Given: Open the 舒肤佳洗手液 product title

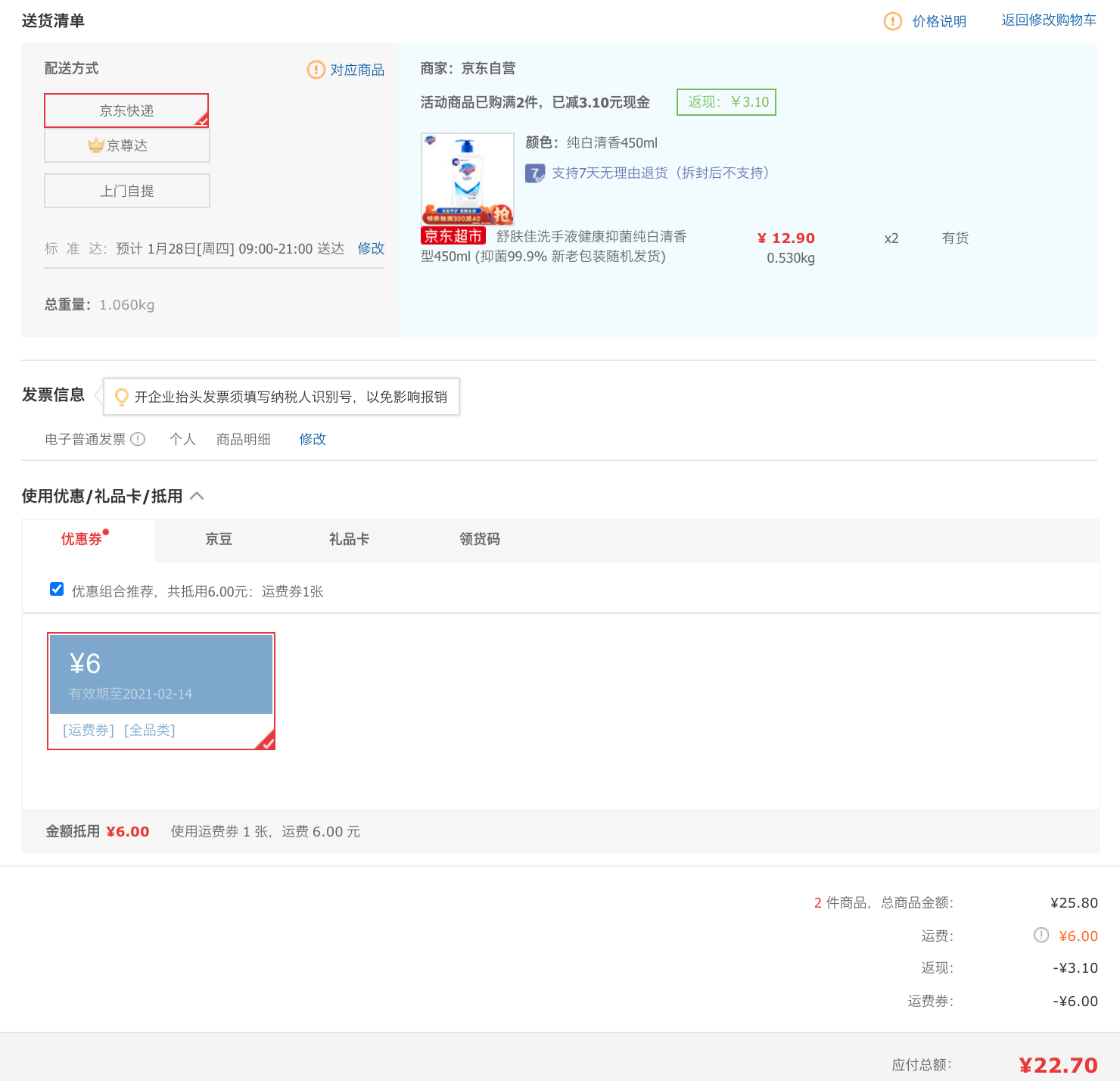Looking at the screenshot, I should coord(554,247).
